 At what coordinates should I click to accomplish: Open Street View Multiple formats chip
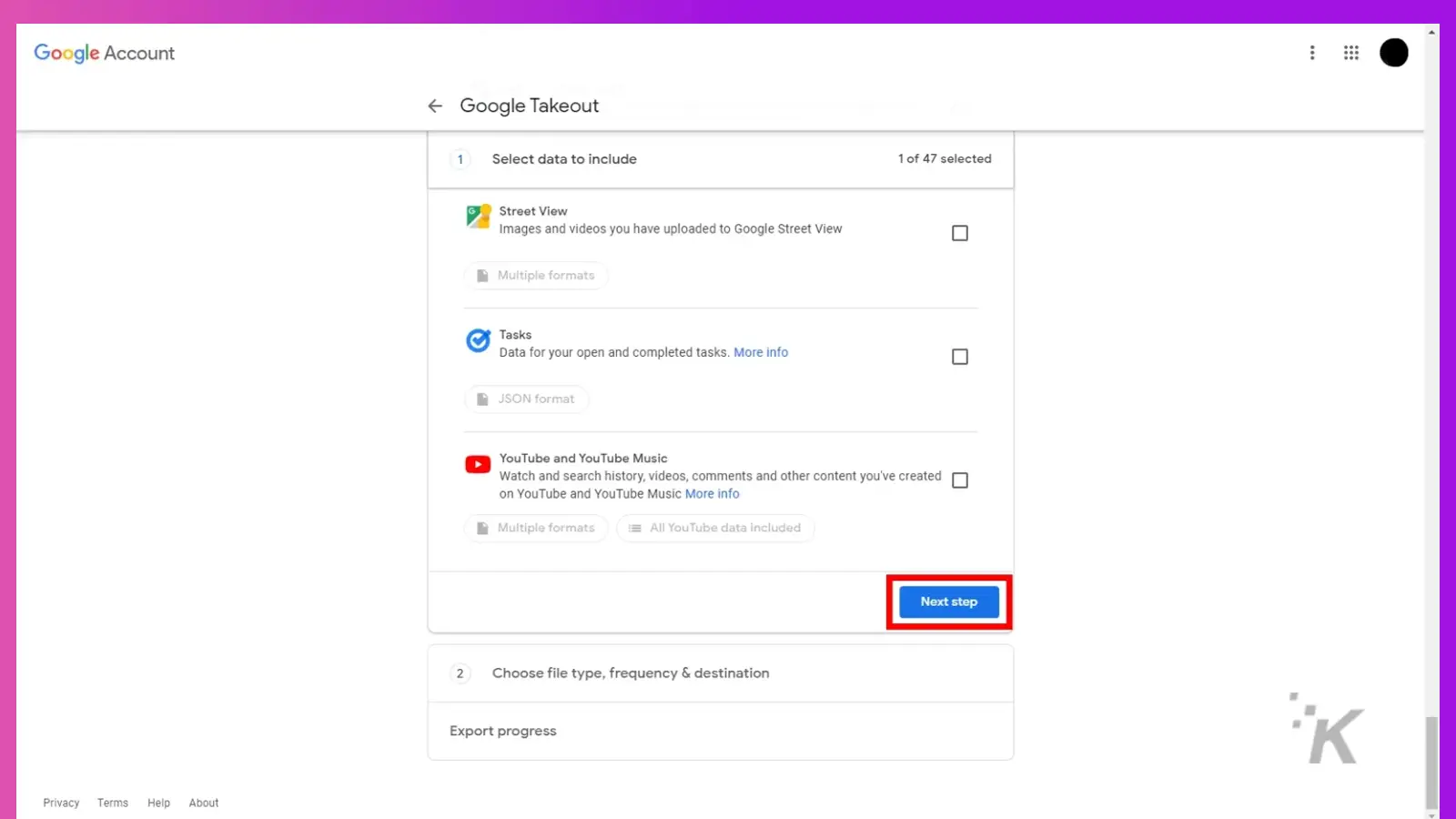pos(536,276)
